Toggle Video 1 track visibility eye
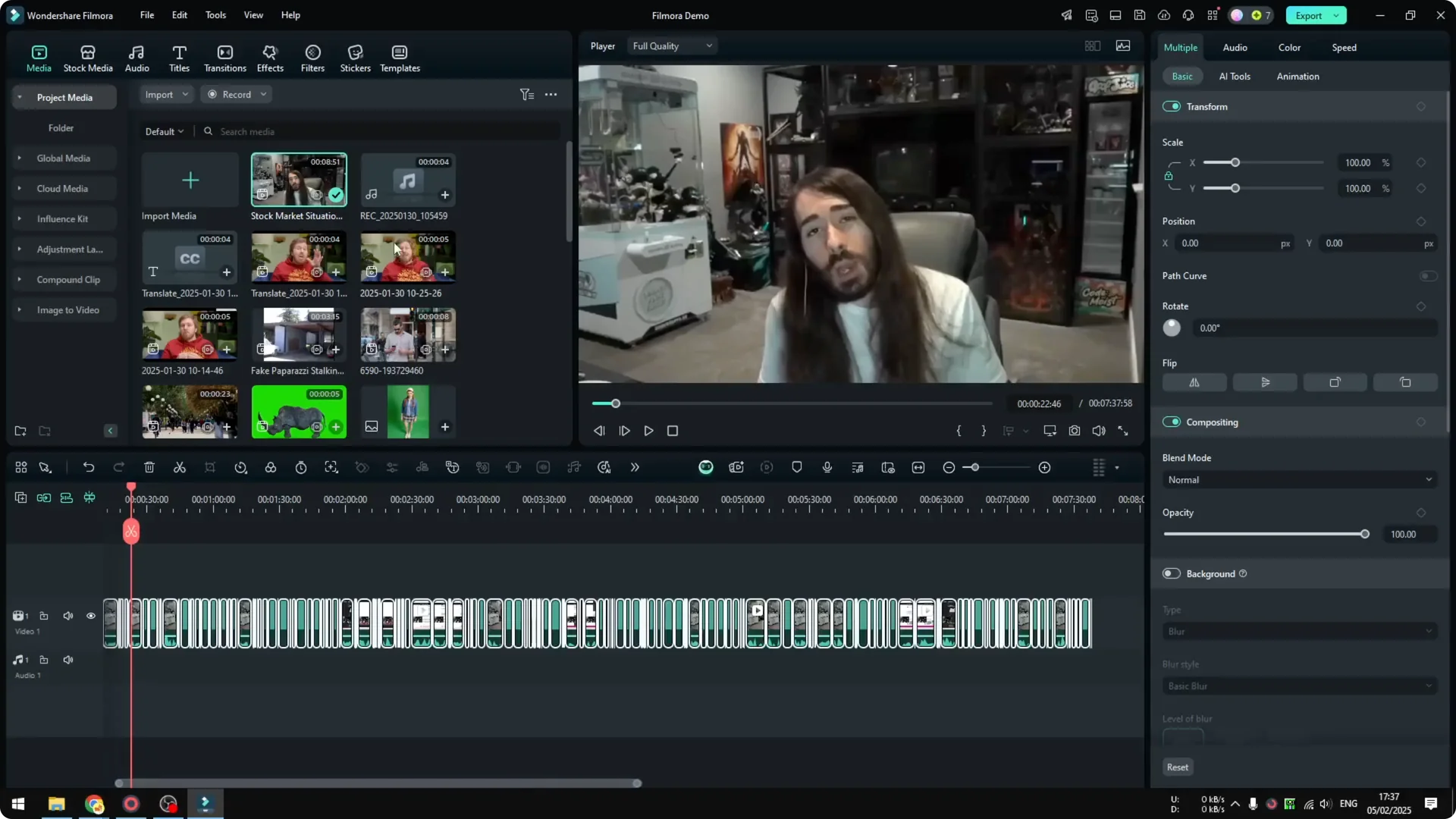1456x819 pixels. point(91,617)
